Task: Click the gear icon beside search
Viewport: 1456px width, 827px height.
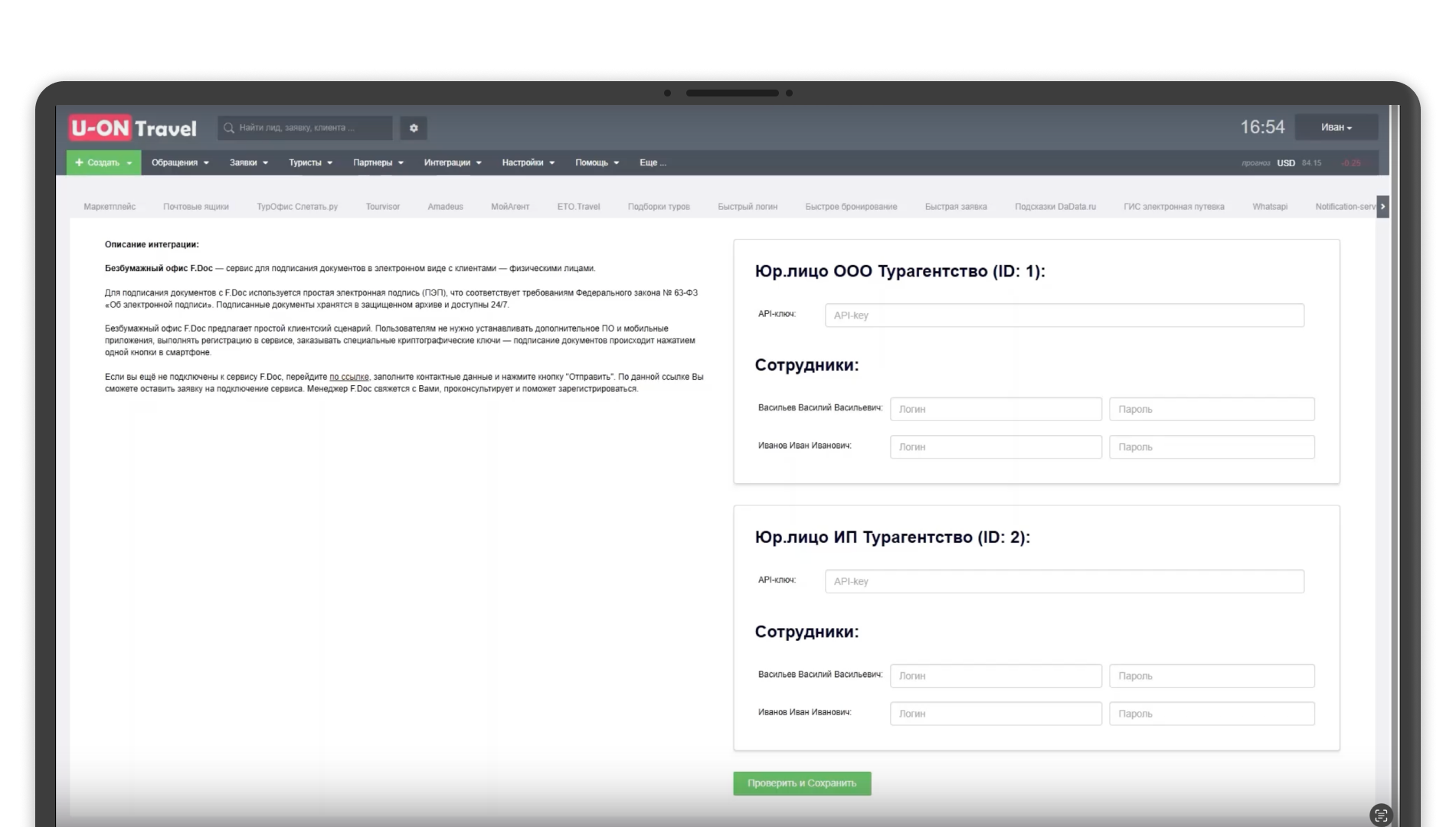Action: 414,128
